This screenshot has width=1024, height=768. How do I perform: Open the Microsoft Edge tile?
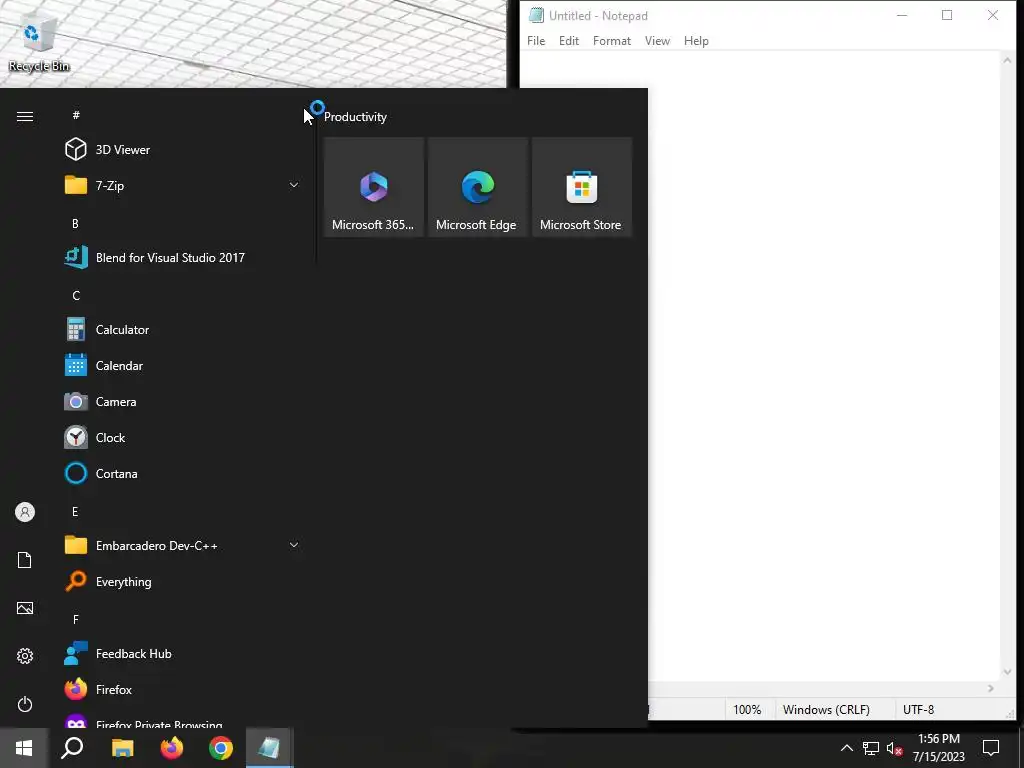pyautogui.click(x=477, y=187)
